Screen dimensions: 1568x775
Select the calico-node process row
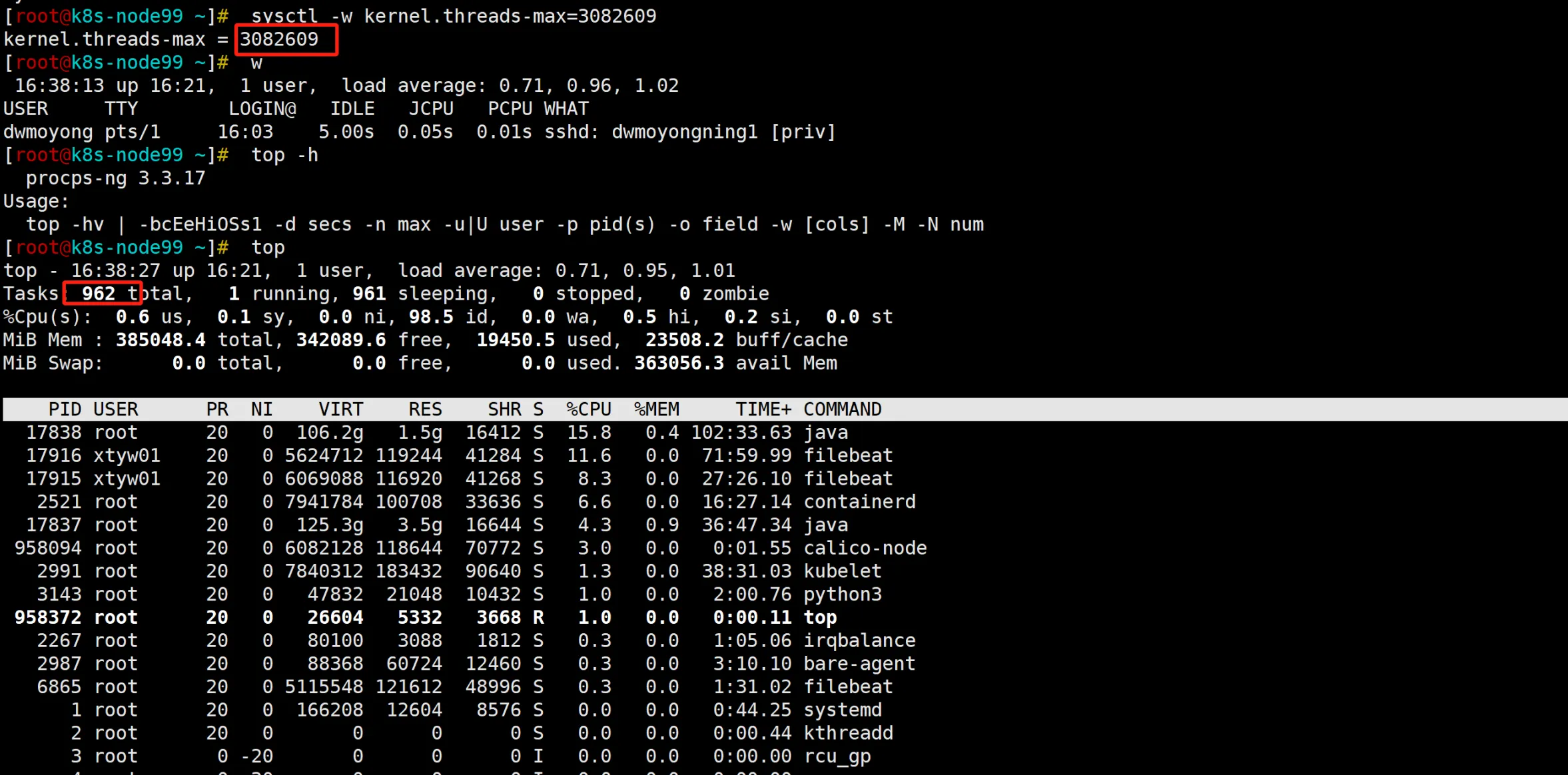[865, 548]
